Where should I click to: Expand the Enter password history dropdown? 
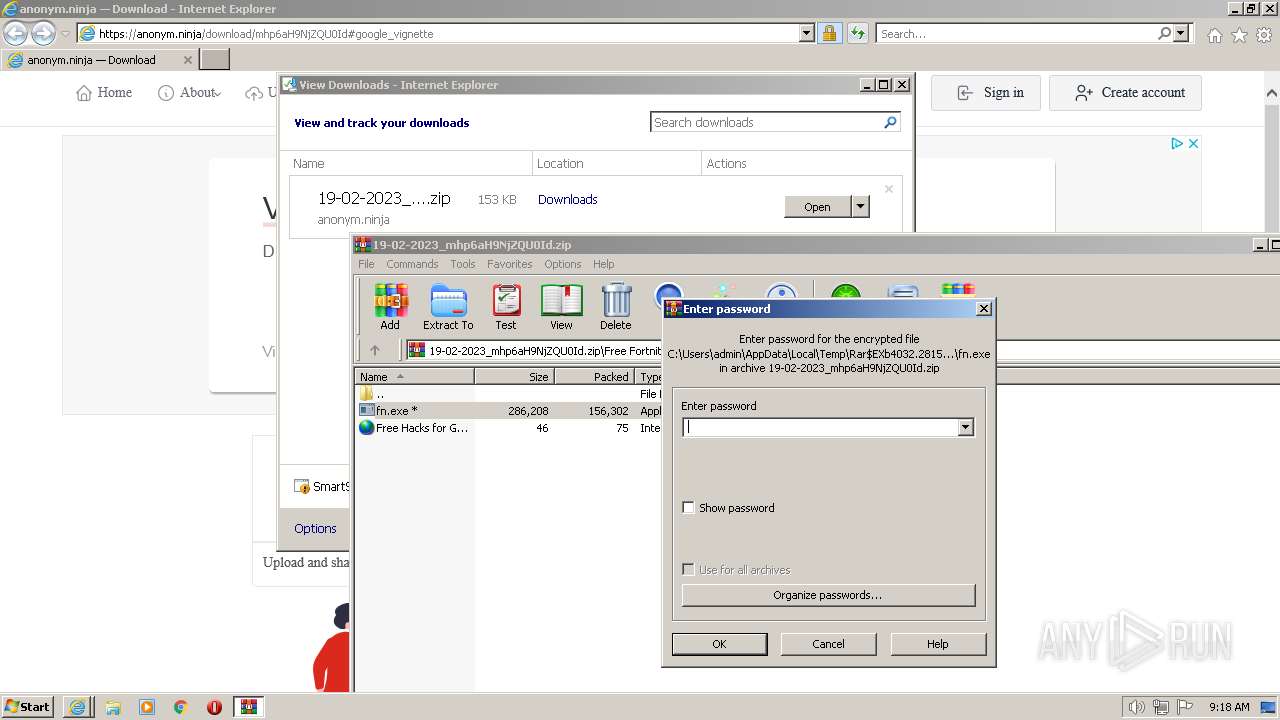(x=965, y=428)
